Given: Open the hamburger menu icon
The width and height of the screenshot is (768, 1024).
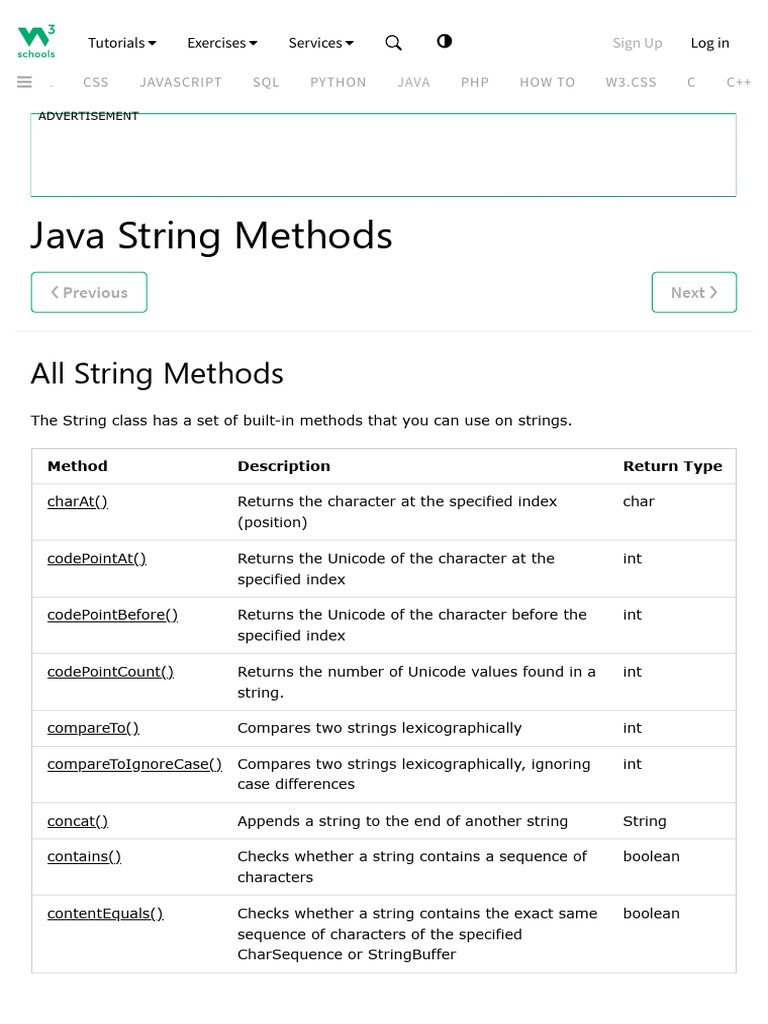Looking at the screenshot, I should click(25, 82).
